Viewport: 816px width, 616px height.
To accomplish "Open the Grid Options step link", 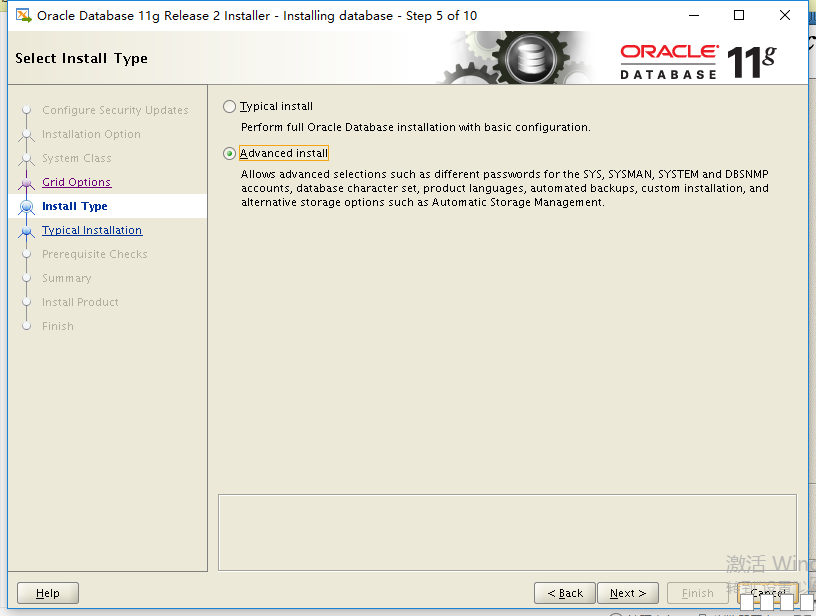I will click(x=76, y=182).
